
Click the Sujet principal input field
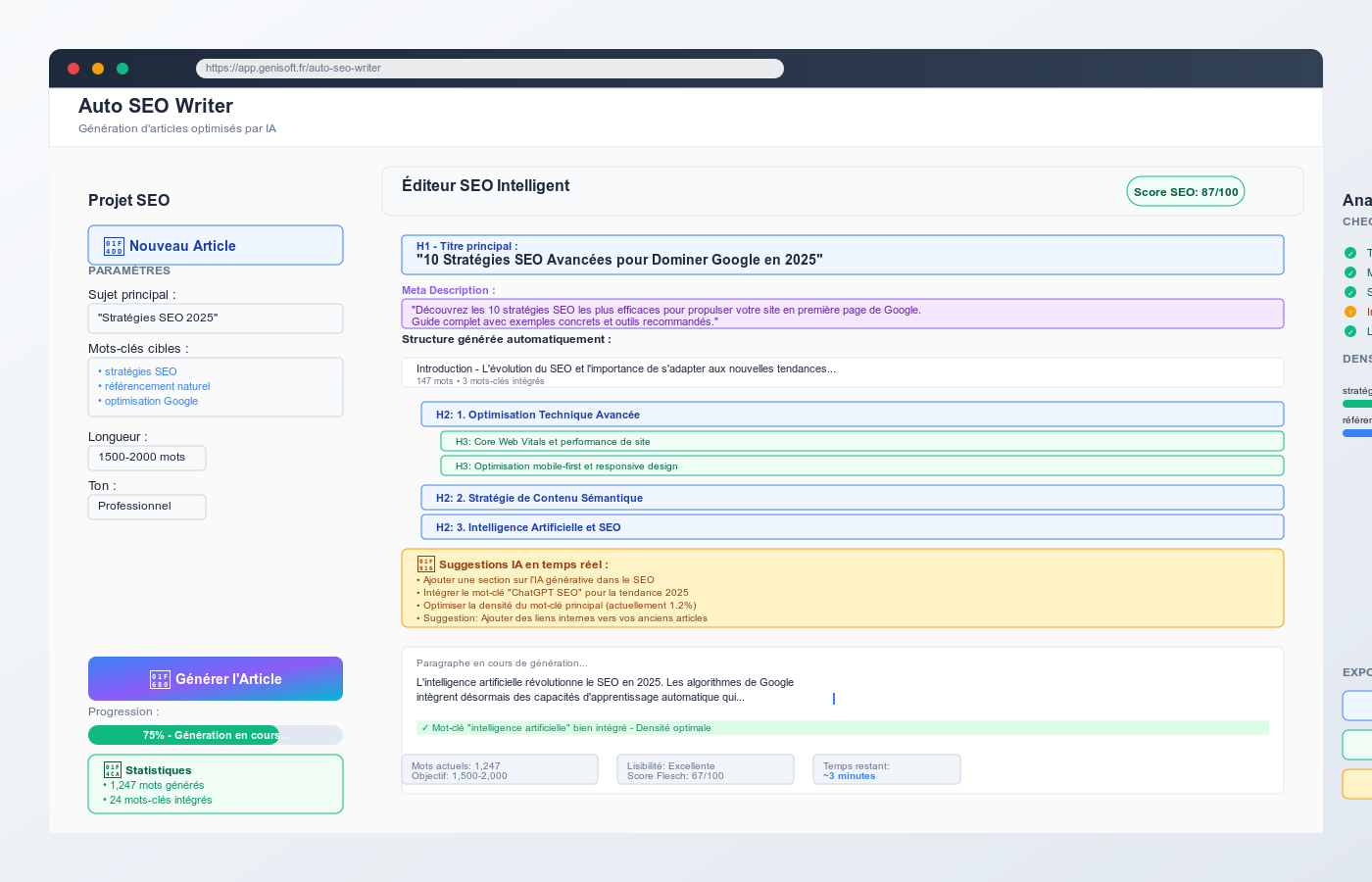pos(216,318)
